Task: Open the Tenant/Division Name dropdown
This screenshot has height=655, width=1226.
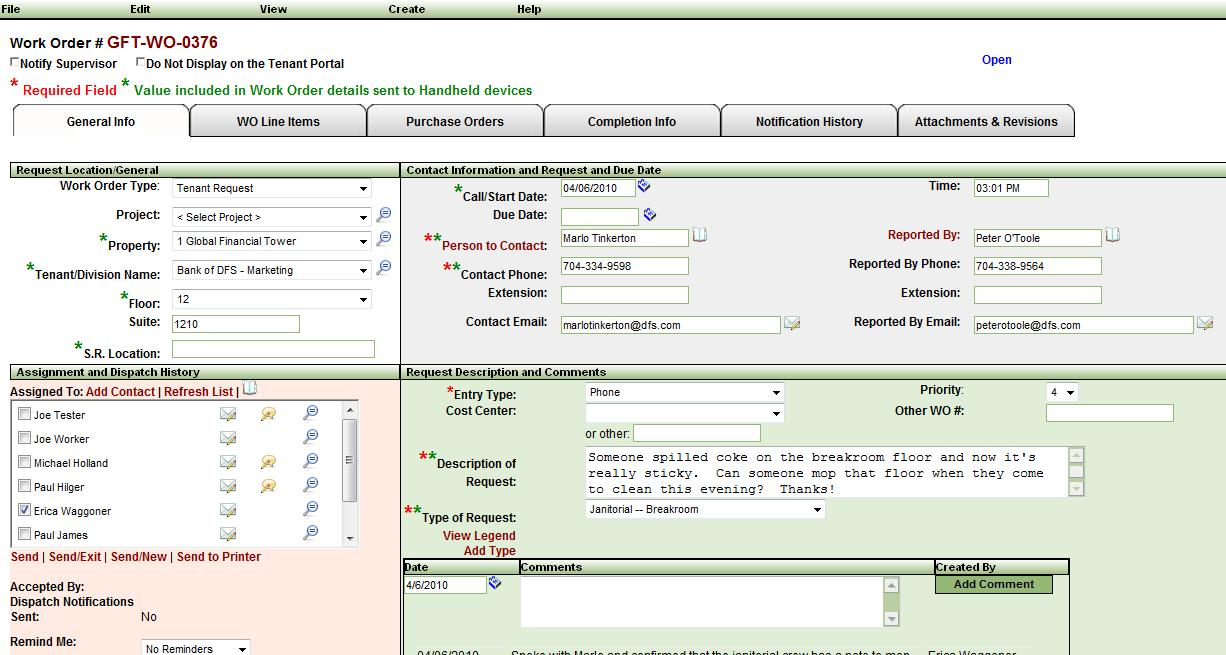Action: 272,270
